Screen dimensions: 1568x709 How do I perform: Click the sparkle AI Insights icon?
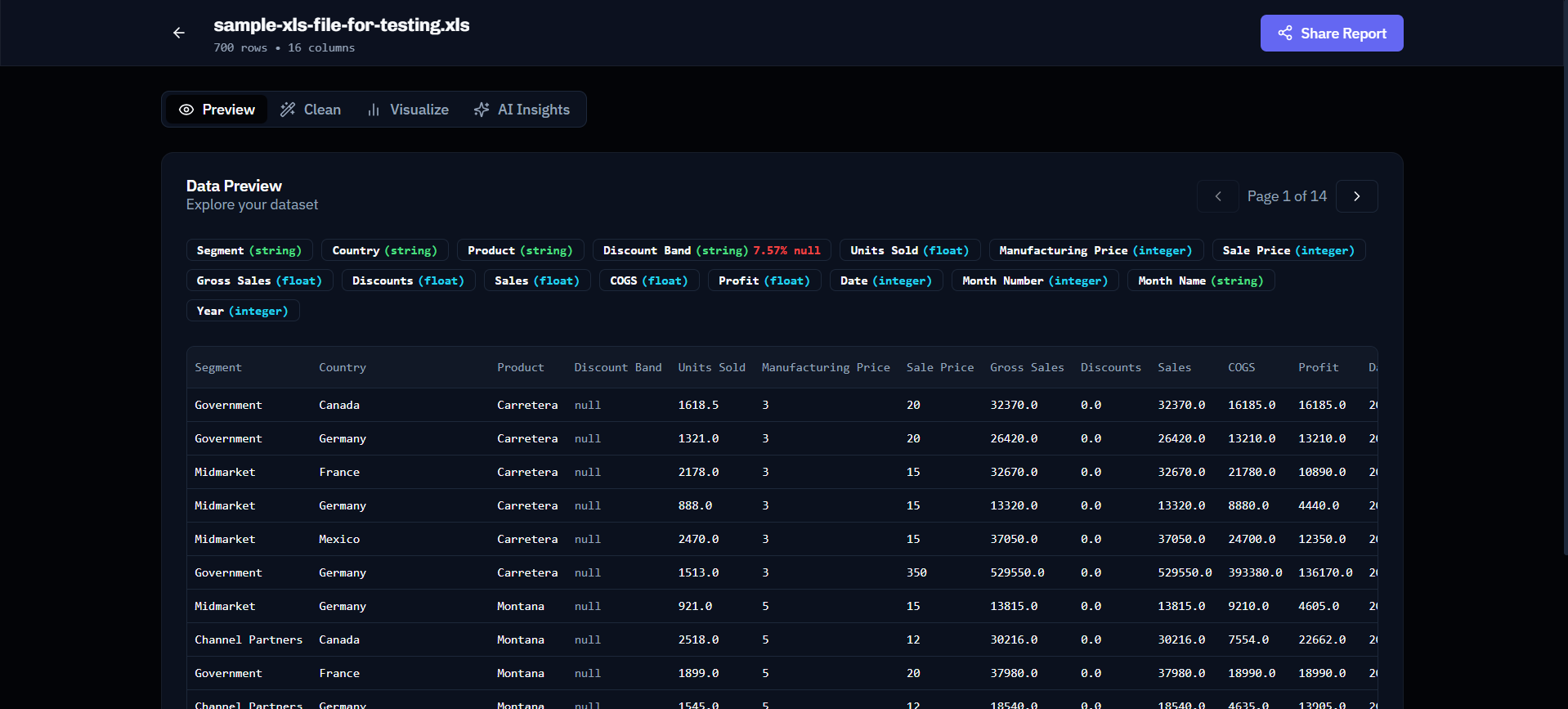click(x=482, y=110)
